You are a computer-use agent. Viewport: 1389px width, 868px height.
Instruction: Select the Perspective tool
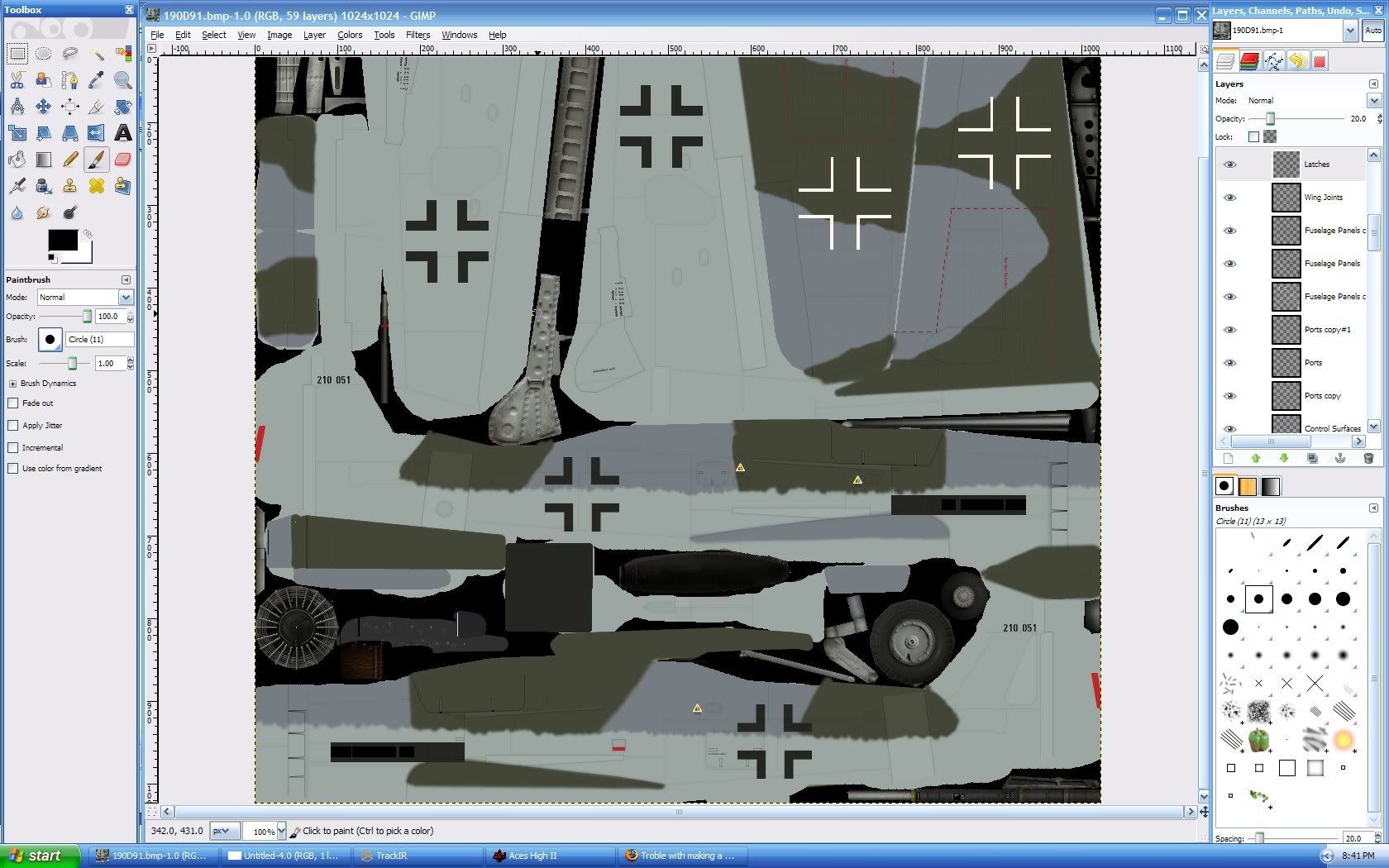(x=70, y=133)
